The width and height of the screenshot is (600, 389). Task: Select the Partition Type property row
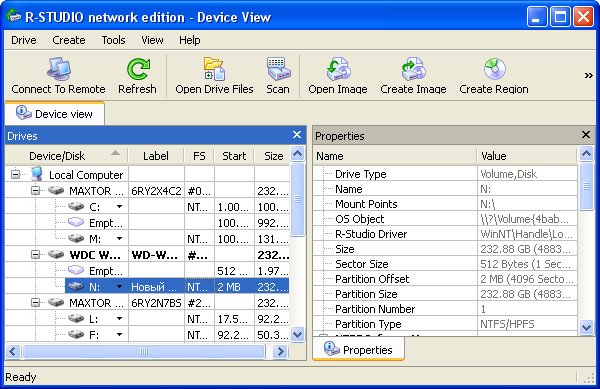[x=445, y=324]
